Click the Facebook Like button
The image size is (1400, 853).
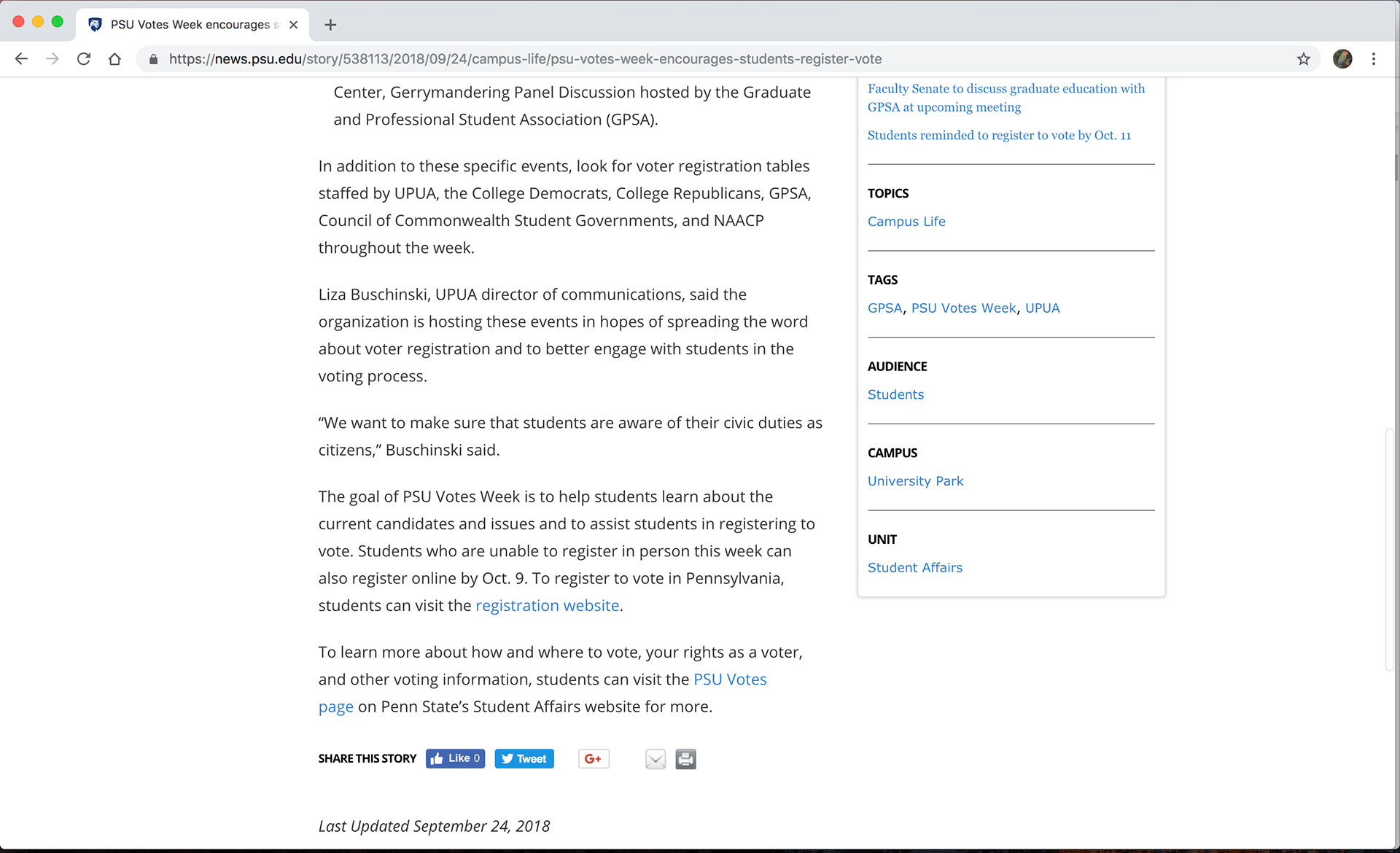(x=455, y=758)
